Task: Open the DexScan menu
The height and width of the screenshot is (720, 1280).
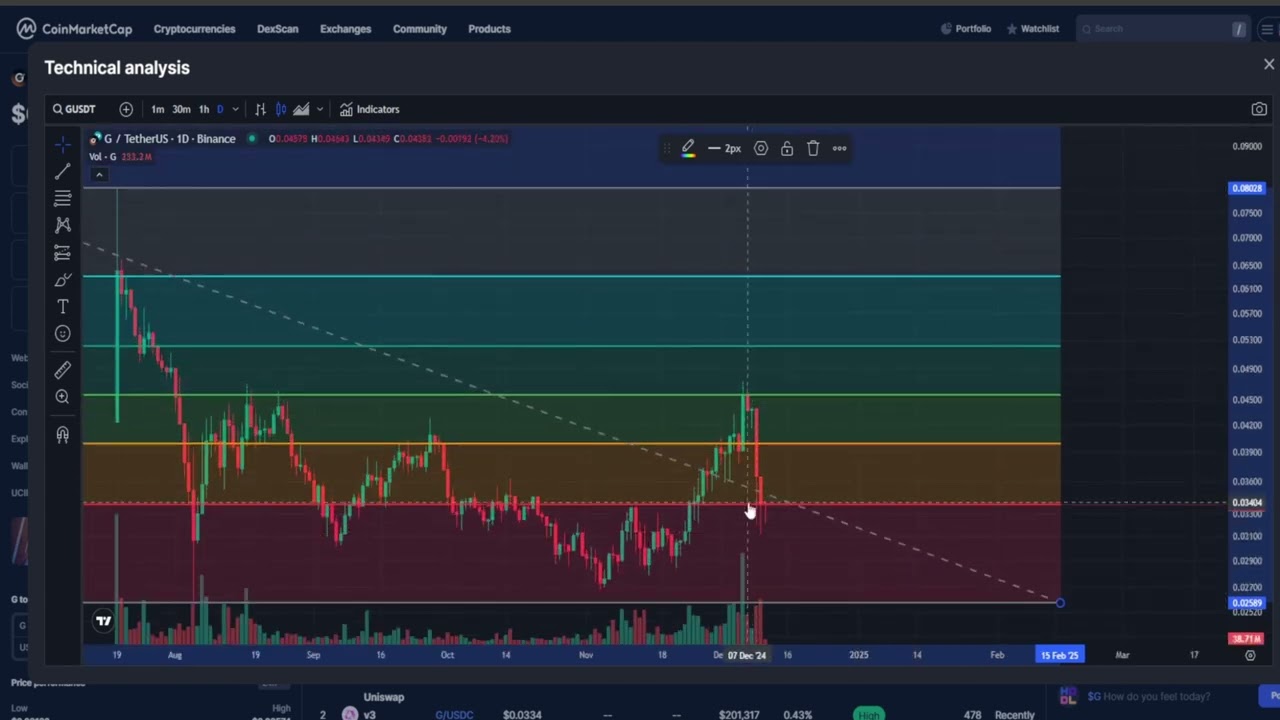Action: (x=277, y=29)
